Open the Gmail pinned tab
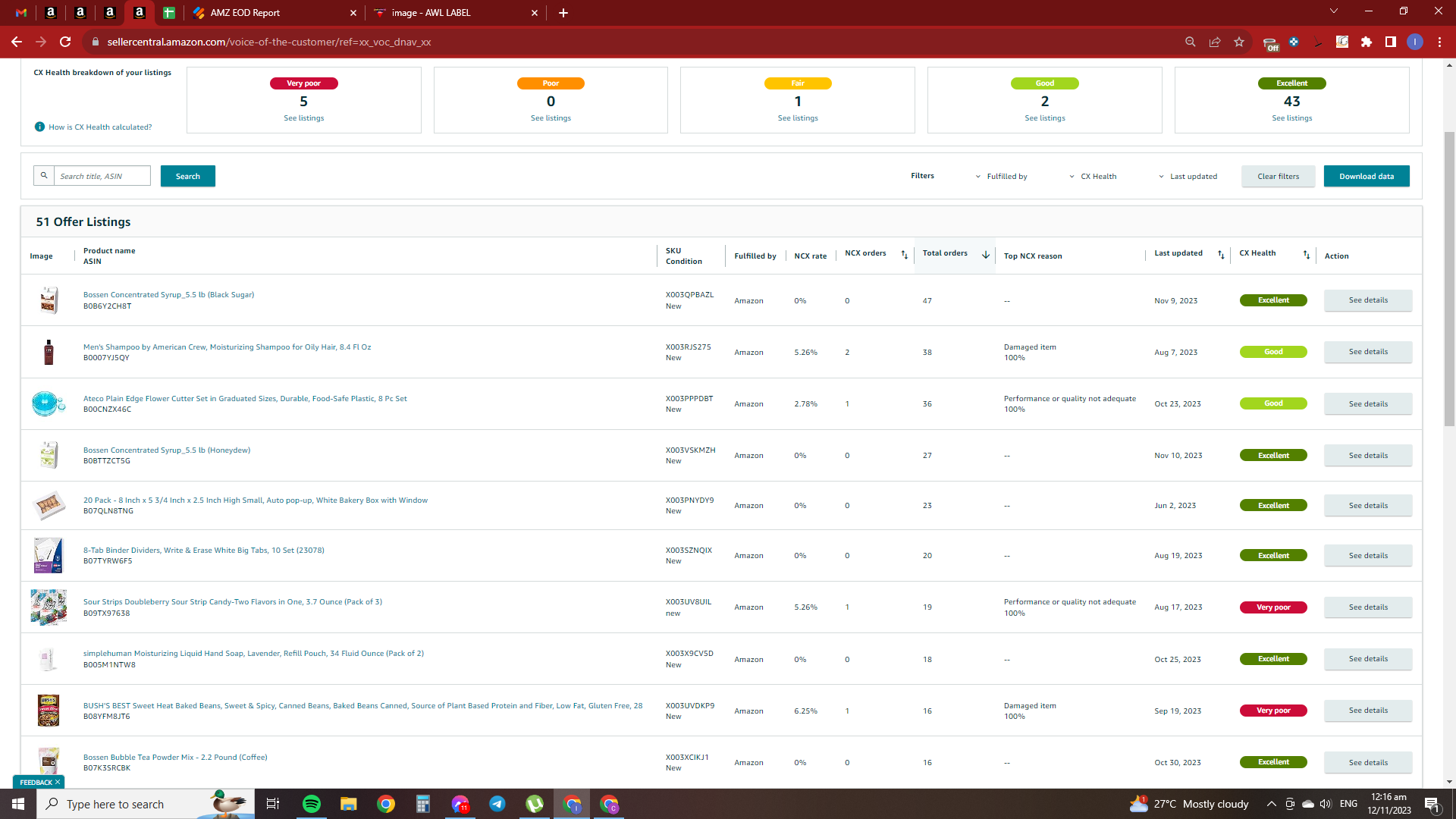Viewport: 1456px width, 819px height. point(21,13)
